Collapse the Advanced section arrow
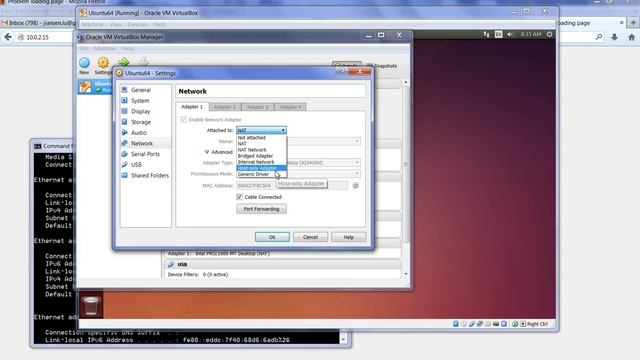 coord(207,152)
